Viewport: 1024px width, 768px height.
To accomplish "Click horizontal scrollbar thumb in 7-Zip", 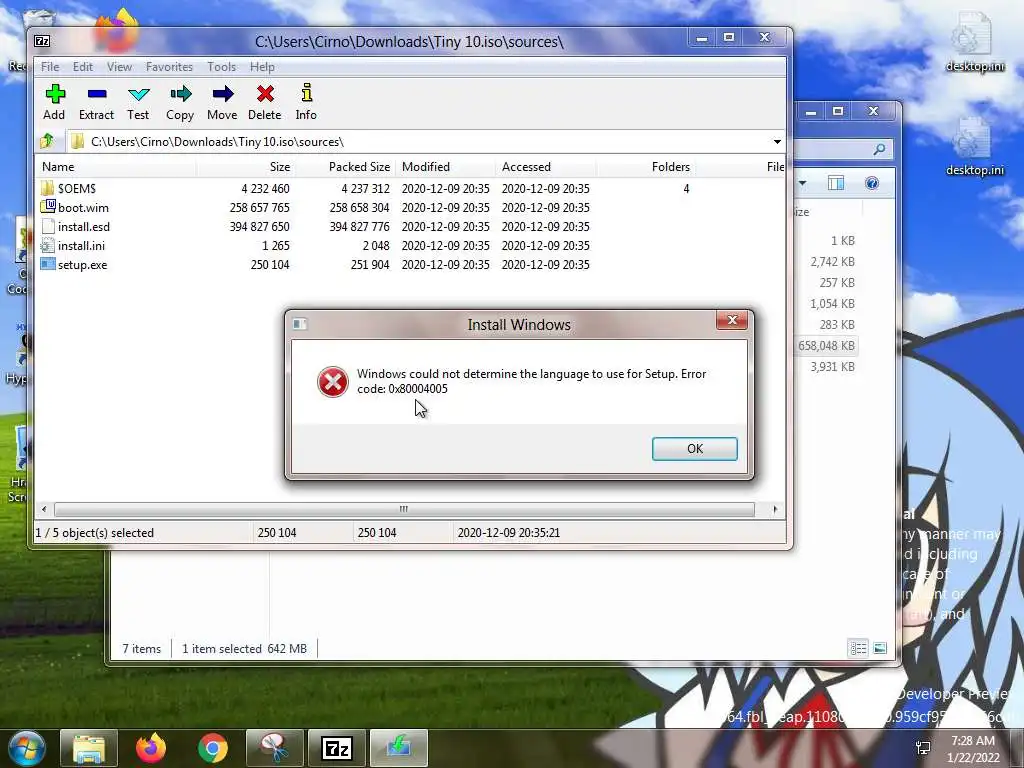I will [x=404, y=509].
